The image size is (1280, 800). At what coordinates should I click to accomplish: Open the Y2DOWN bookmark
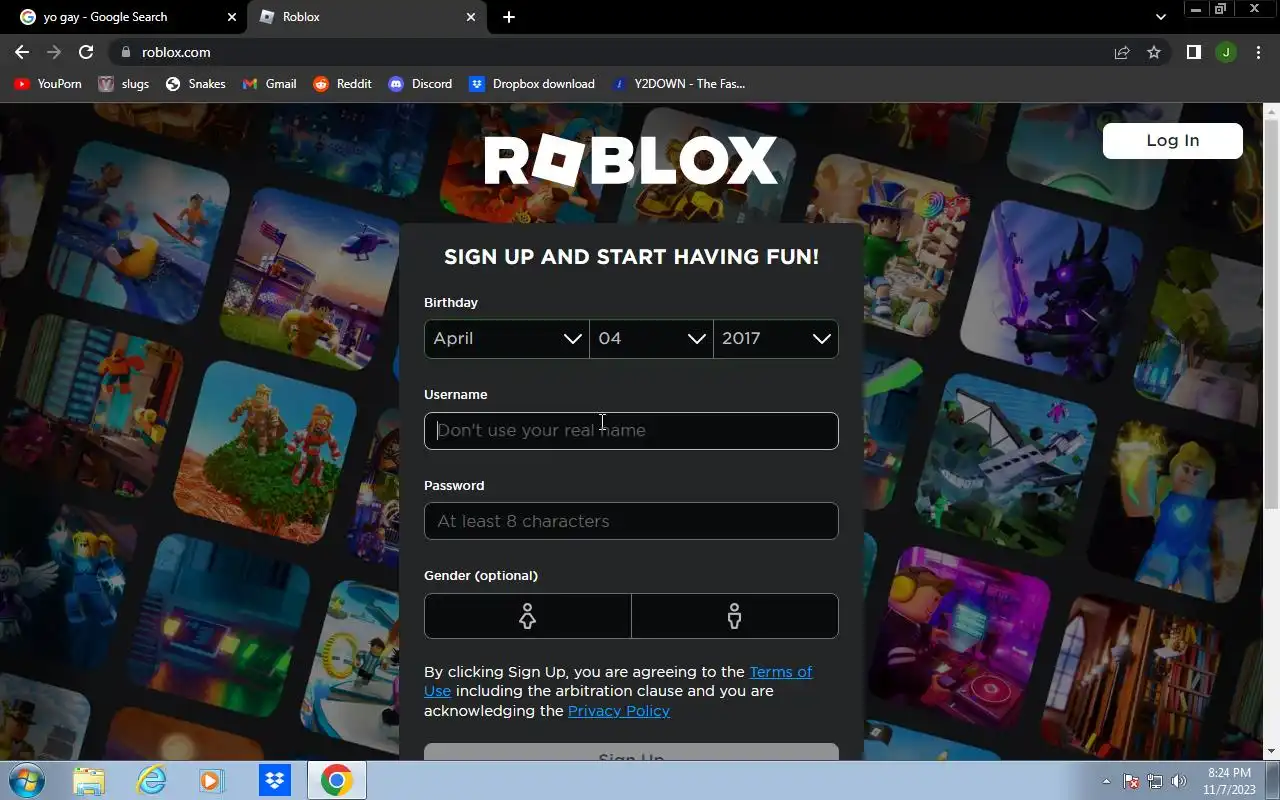click(x=679, y=84)
